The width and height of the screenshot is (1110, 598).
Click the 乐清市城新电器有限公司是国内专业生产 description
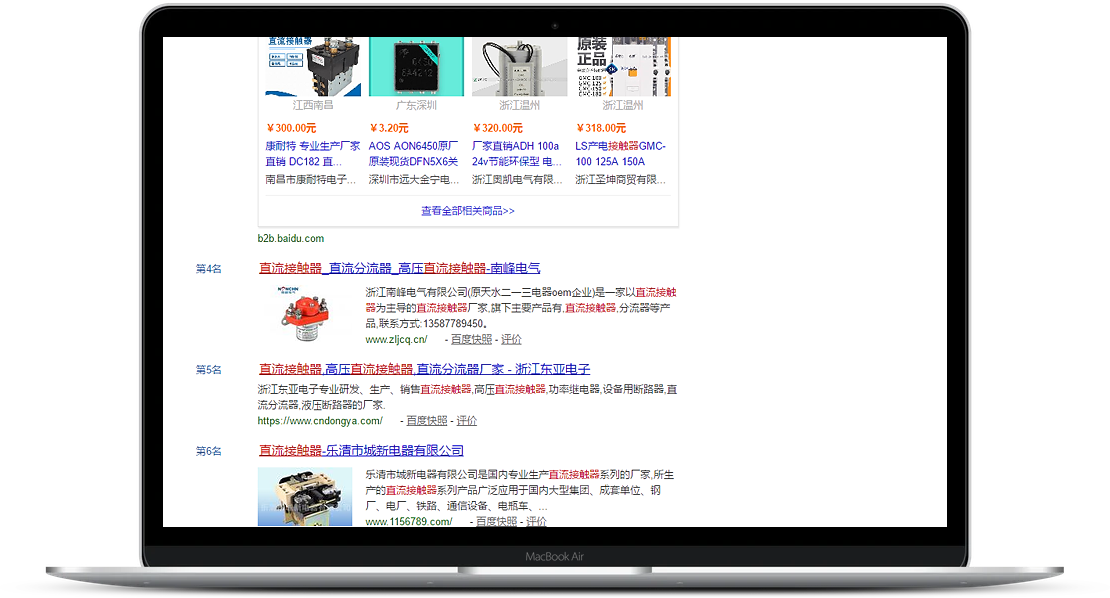tap(520, 490)
